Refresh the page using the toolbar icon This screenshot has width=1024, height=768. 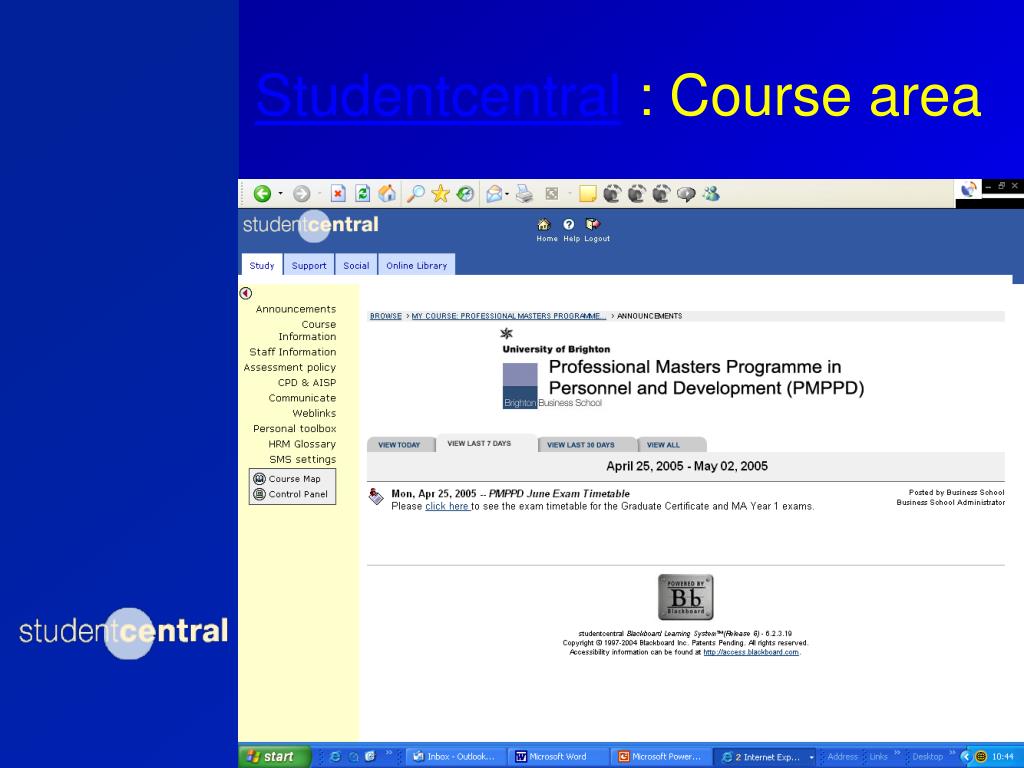pyautogui.click(x=362, y=194)
